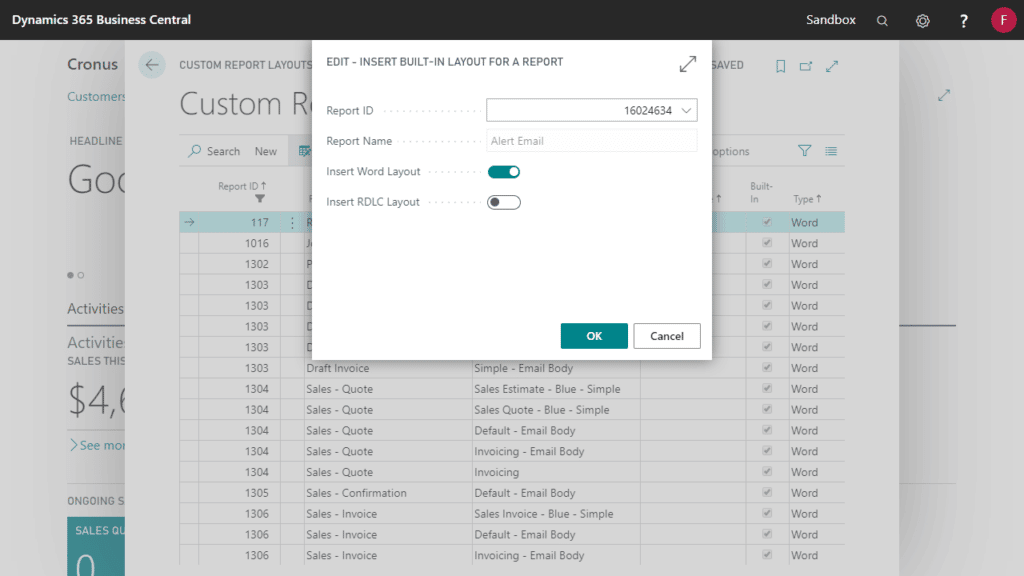Click New to create a layout
1024x576 pixels.
[x=265, y=150]
